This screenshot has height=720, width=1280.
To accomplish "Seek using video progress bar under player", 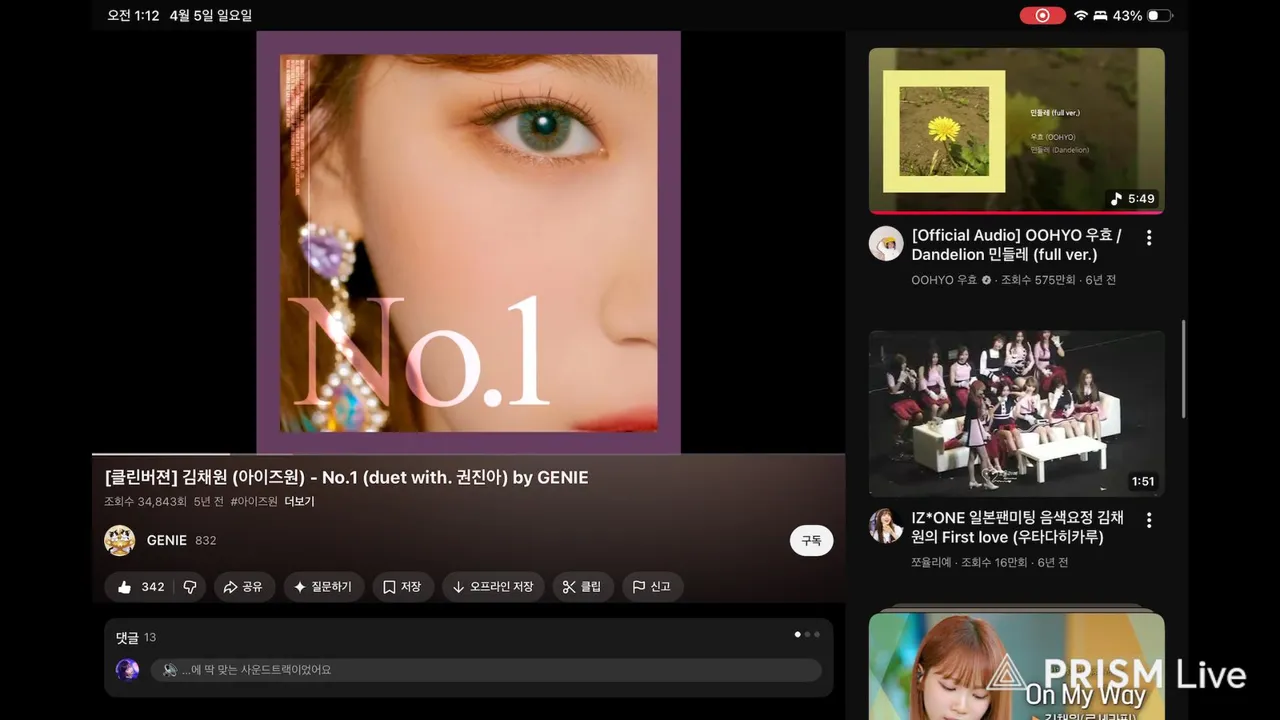I will (468, 454).
